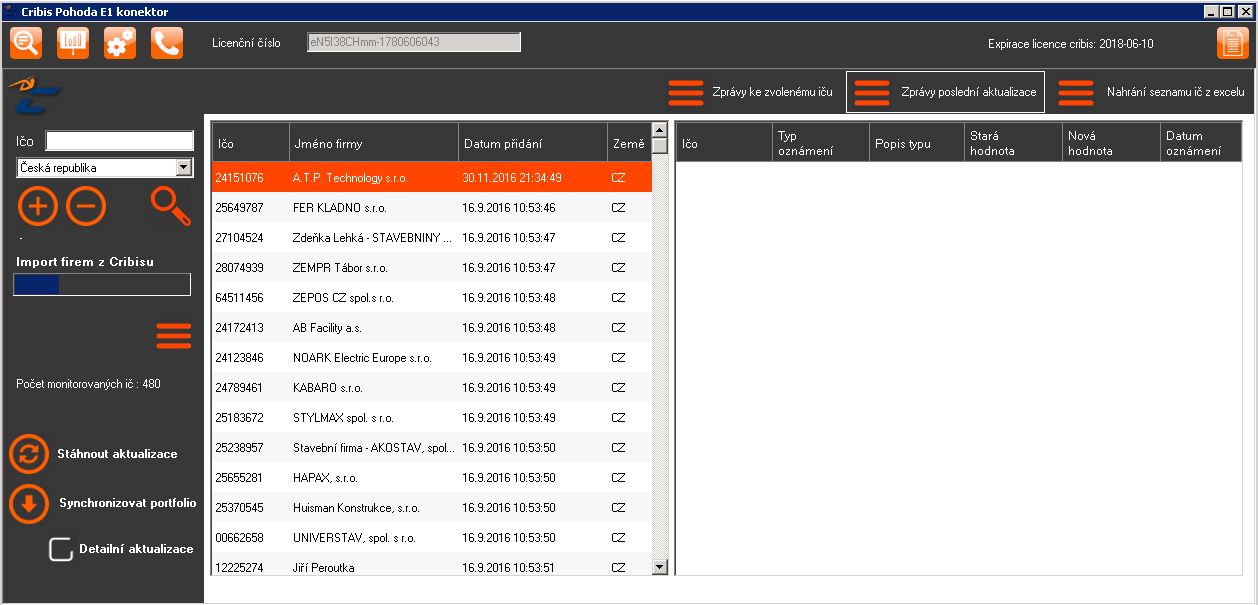This screenshot has height=605, width=1258.
Task: Select Stavební firma - AKOSTAV row
Action: tap(431, 447)
